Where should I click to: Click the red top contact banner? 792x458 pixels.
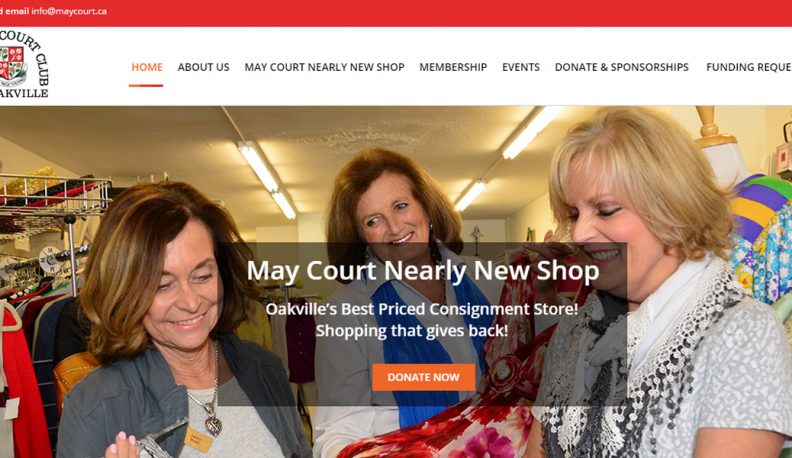pos(396,13)
